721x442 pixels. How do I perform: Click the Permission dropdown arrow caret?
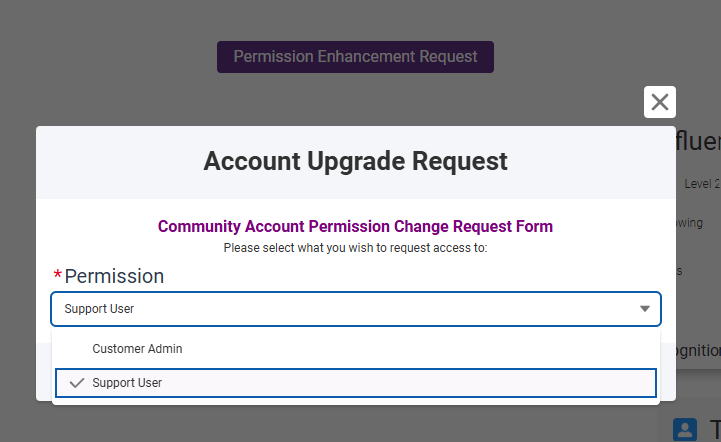coord(645,309)
